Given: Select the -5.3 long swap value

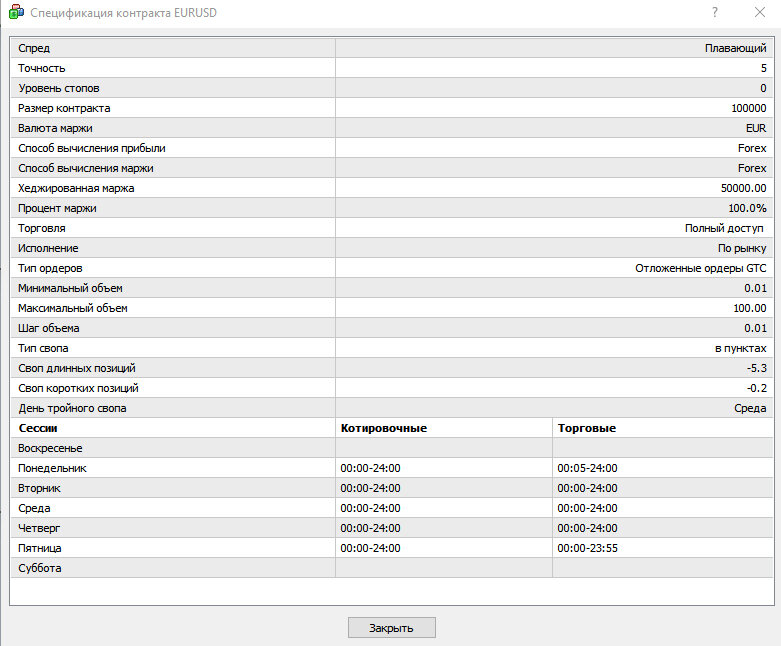Looking at the screenshot, I should point(757,368).
